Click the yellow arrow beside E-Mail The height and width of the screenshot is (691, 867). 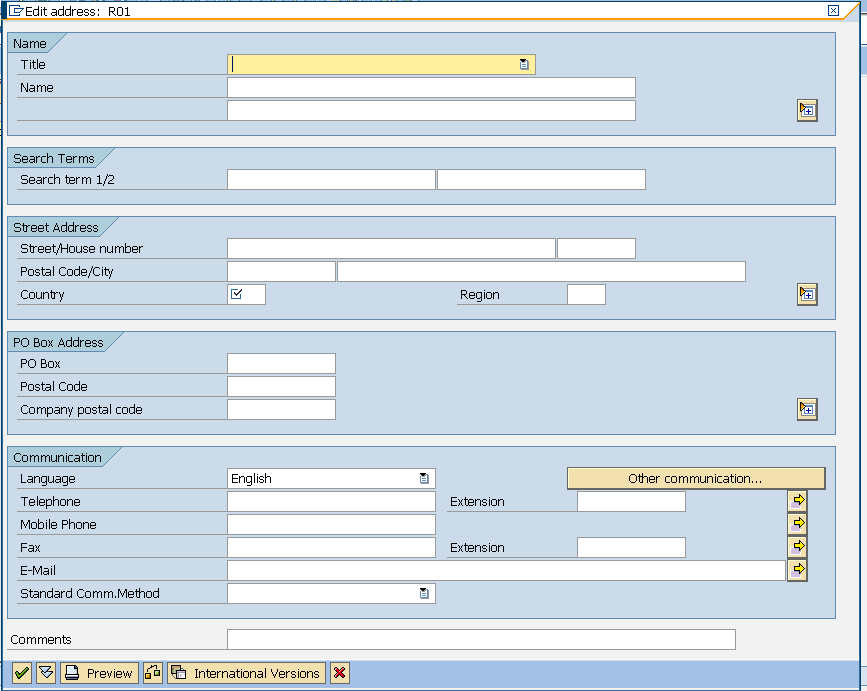tap(797, 569)
